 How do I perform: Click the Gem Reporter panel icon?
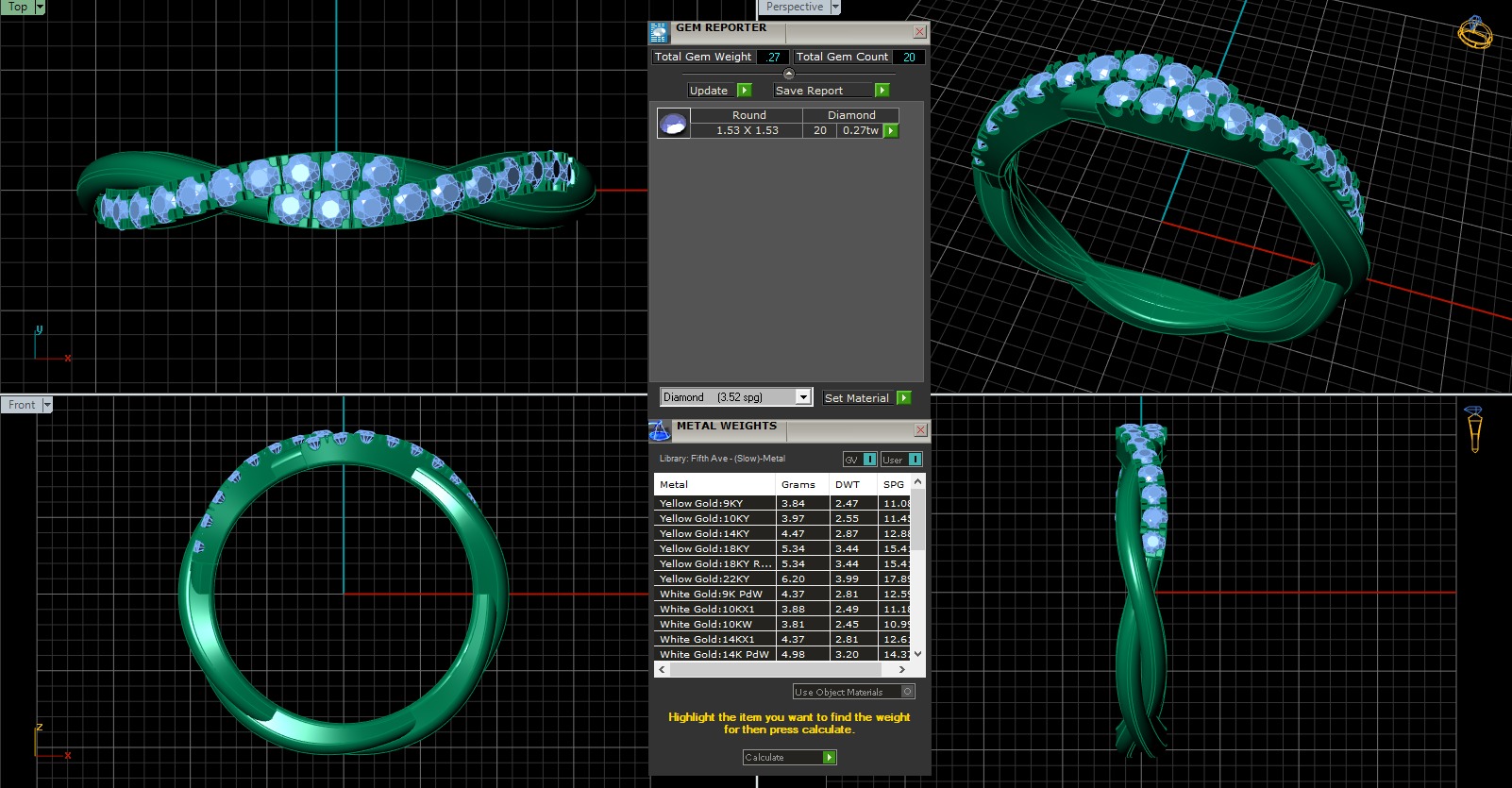(x=659, y=32)
